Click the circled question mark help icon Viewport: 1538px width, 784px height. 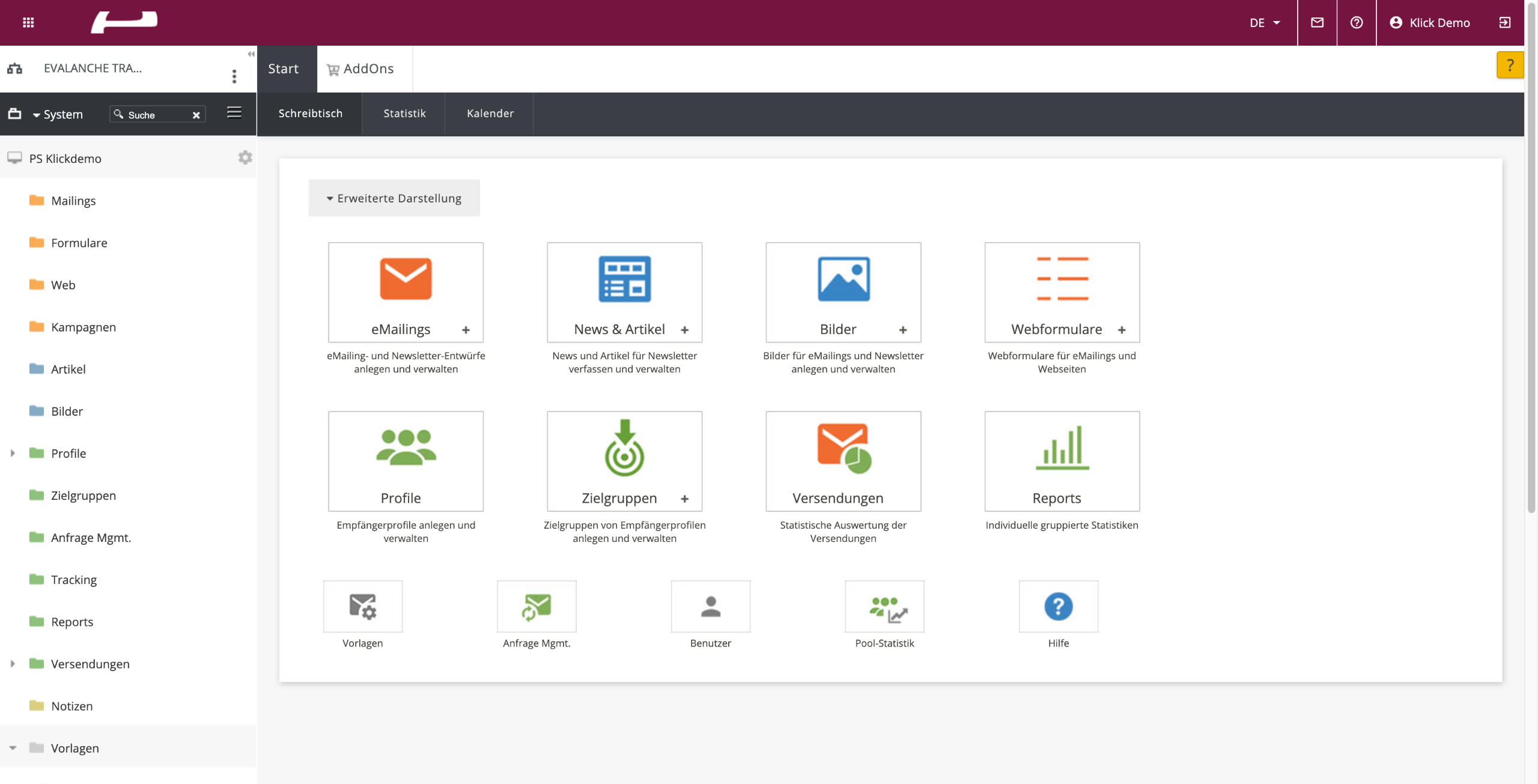click(x=1356, y=23)
